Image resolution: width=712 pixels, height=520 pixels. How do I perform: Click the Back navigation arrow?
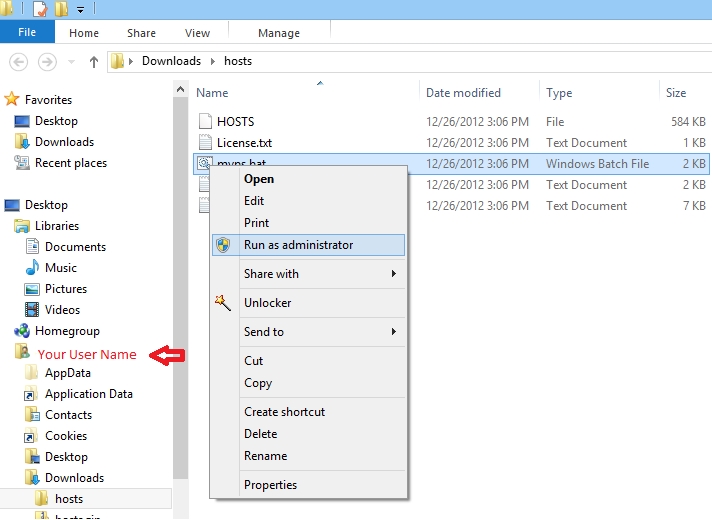(19, 61)
